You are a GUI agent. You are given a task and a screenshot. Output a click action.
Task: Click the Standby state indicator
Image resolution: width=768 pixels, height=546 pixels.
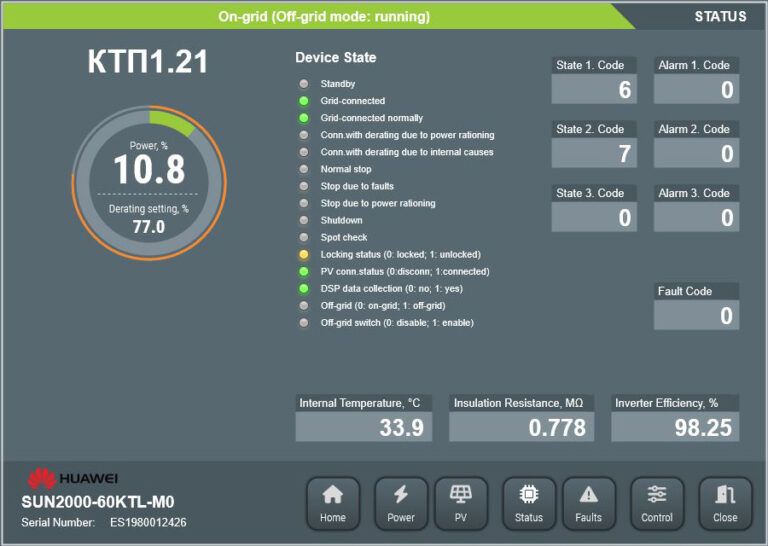point(303,84)
